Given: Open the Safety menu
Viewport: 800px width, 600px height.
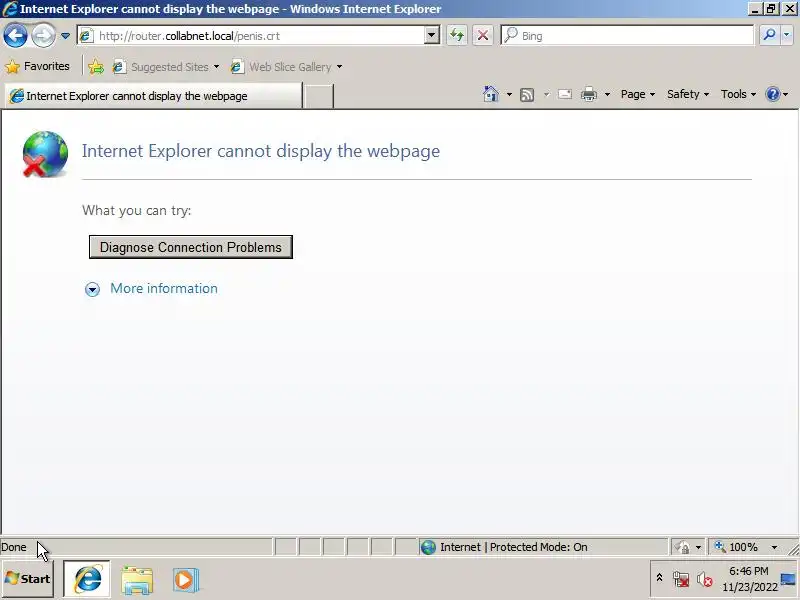Looking at the screenshot, I should [688, 94].
